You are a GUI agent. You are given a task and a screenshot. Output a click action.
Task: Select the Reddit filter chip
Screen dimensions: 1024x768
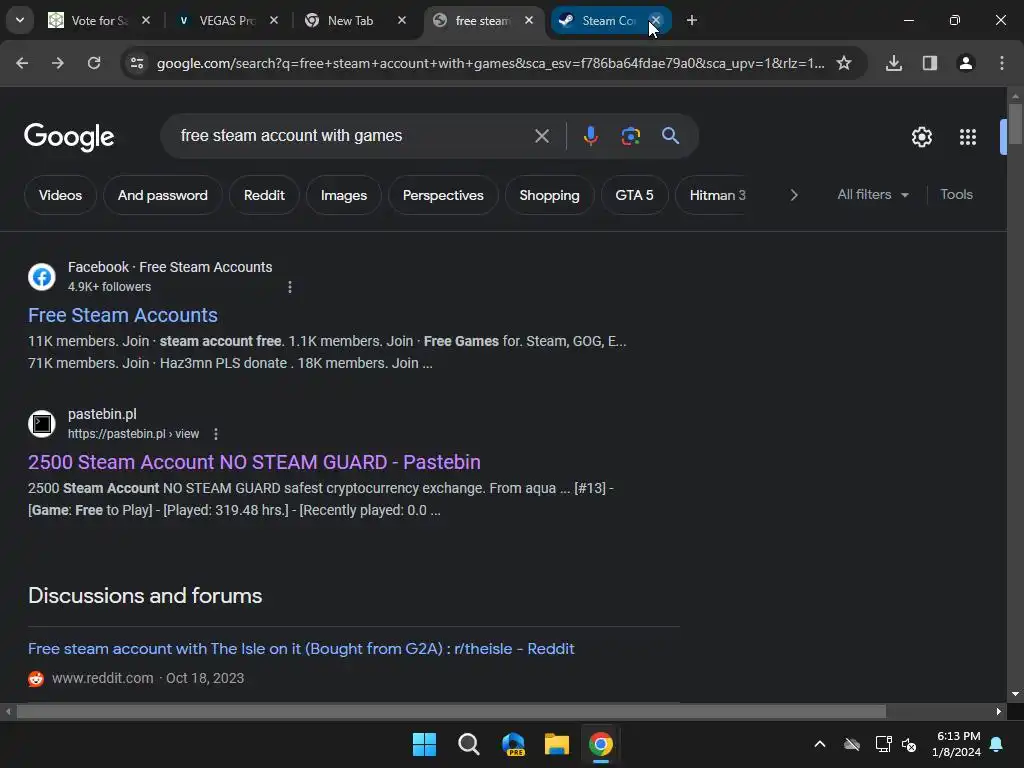(264, 195)
